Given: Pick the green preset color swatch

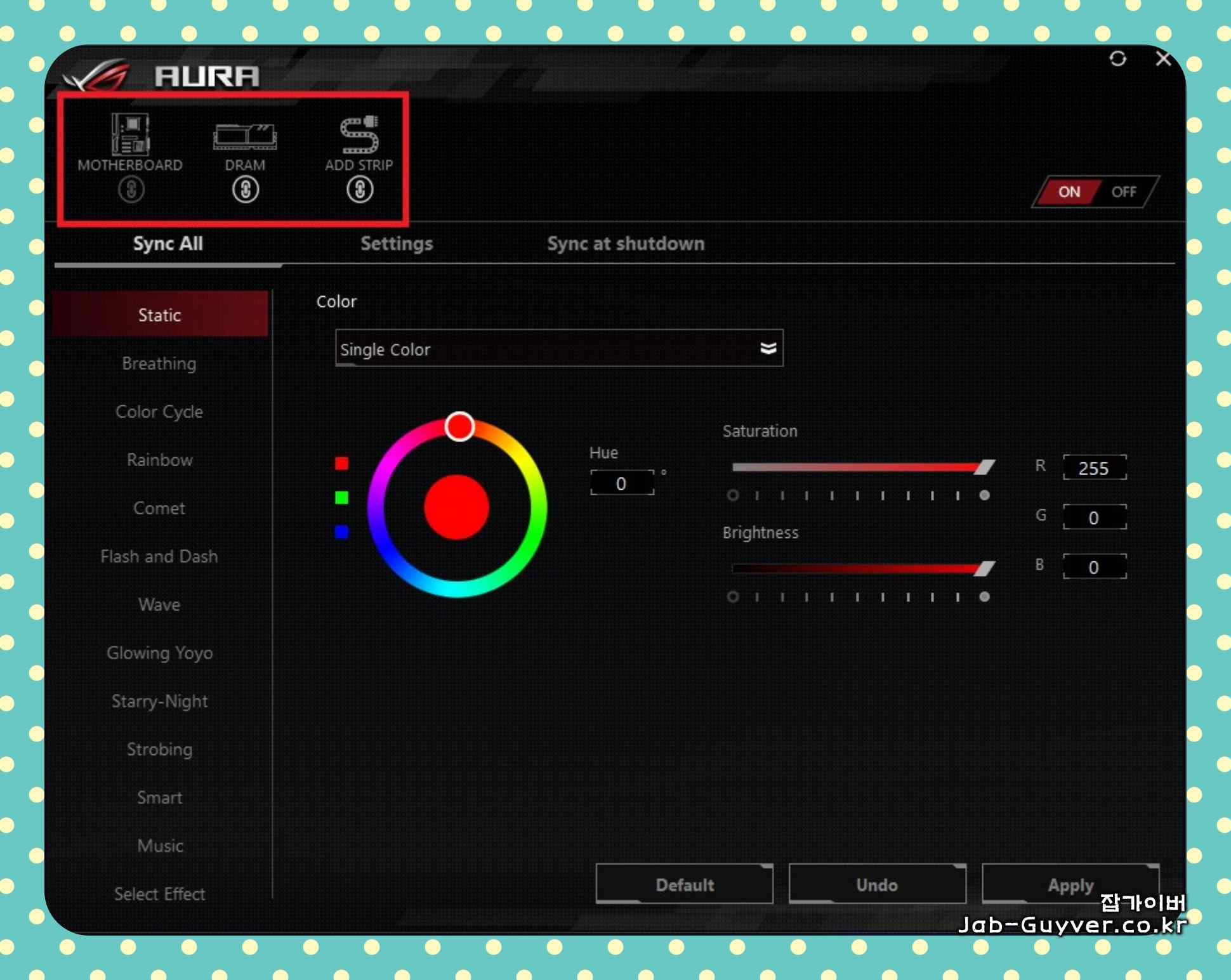Looking at the screenshot, I should 341,497.
